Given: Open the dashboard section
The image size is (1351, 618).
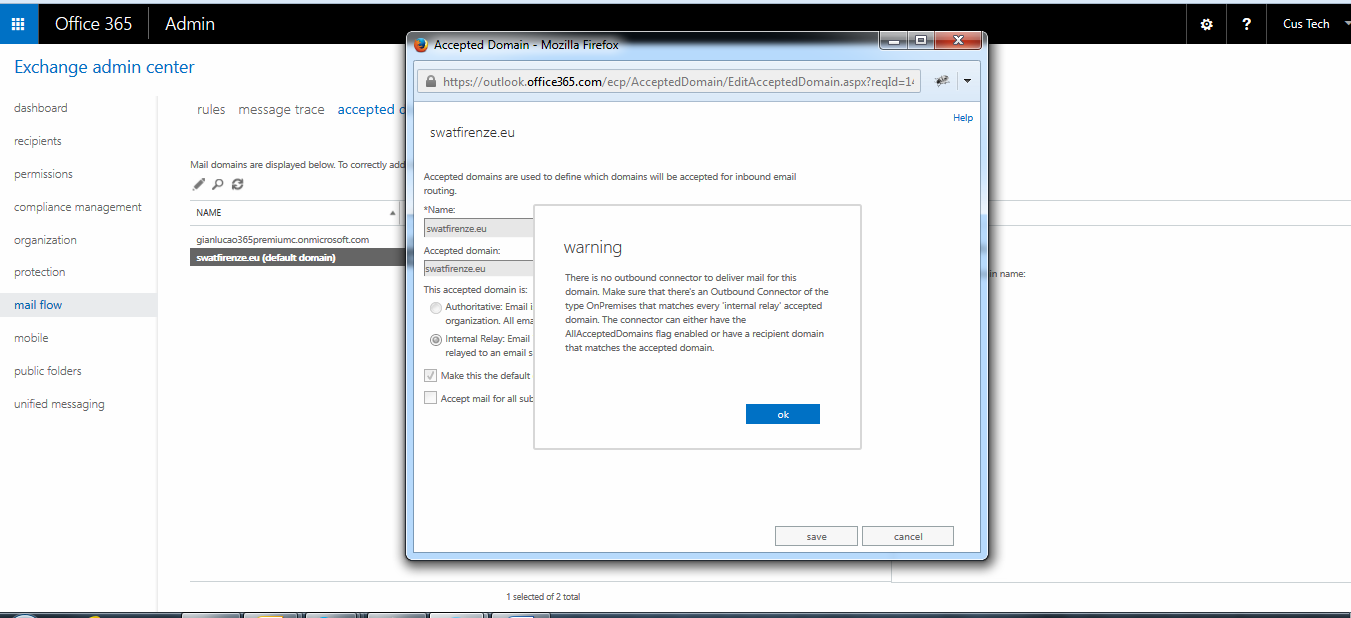Looking at the screenshot, I should [41, 108].
